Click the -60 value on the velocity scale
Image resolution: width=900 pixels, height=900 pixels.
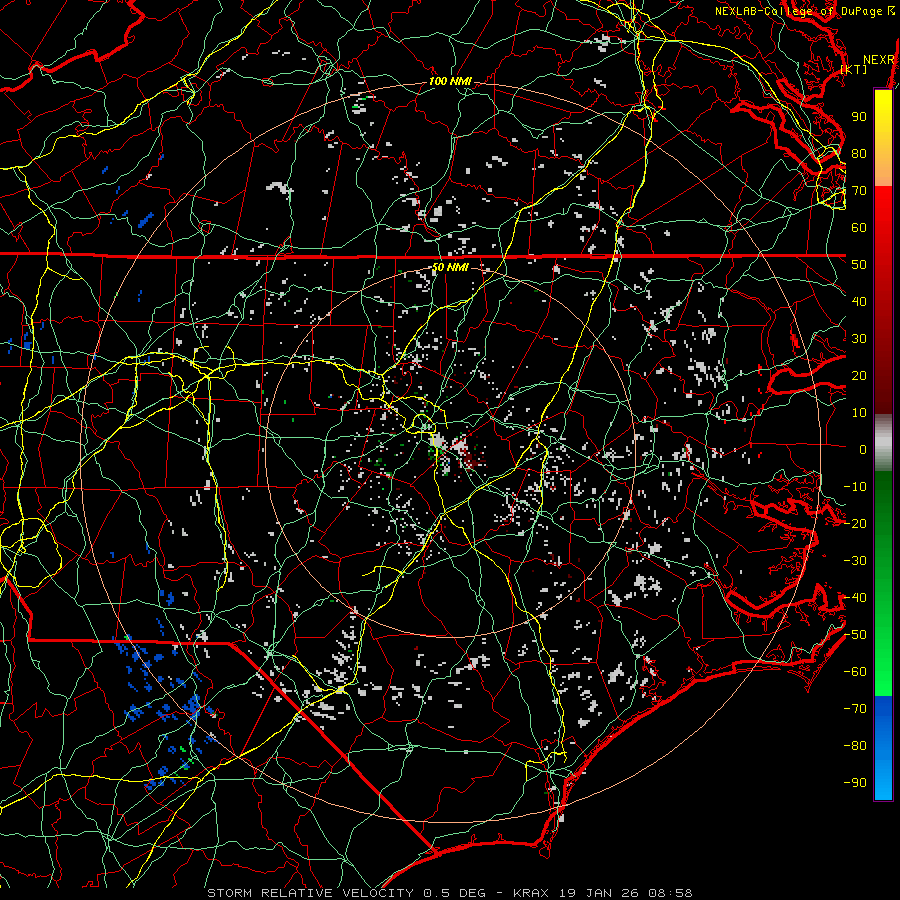855,672
